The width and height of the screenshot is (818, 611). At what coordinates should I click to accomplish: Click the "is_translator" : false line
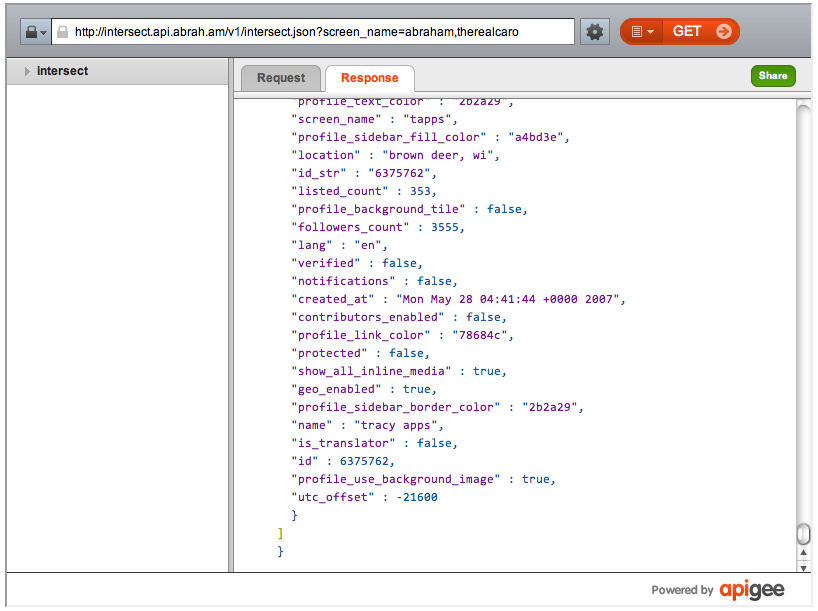tap(374, 444)
